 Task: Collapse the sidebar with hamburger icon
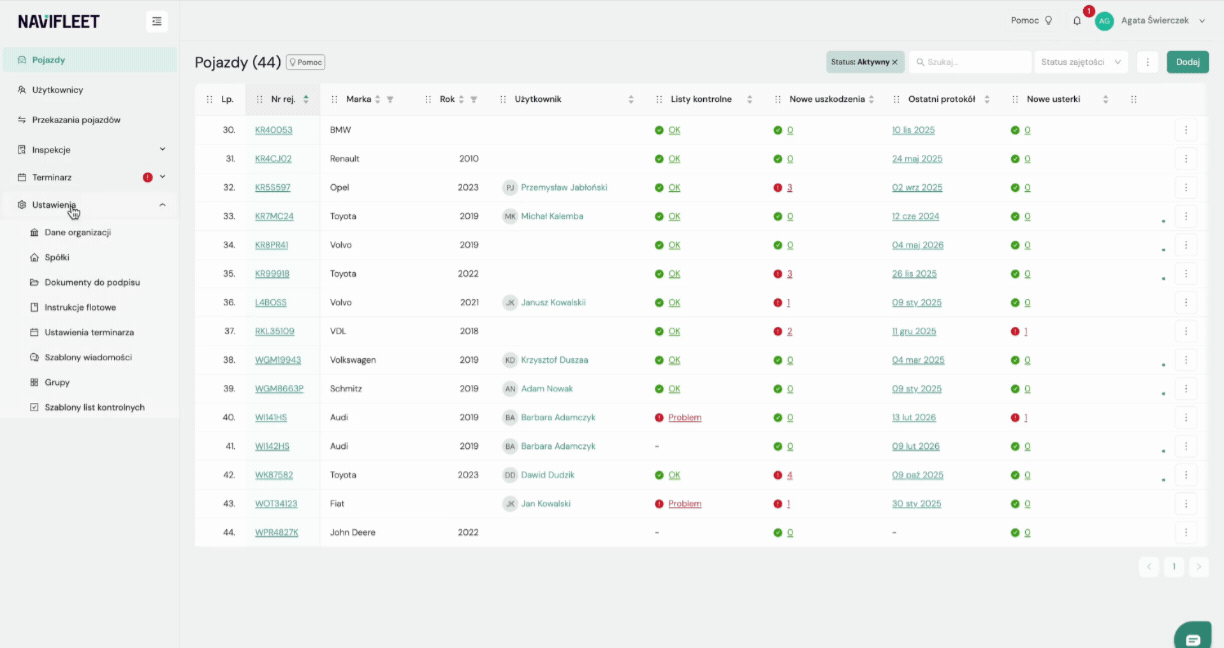156,21
